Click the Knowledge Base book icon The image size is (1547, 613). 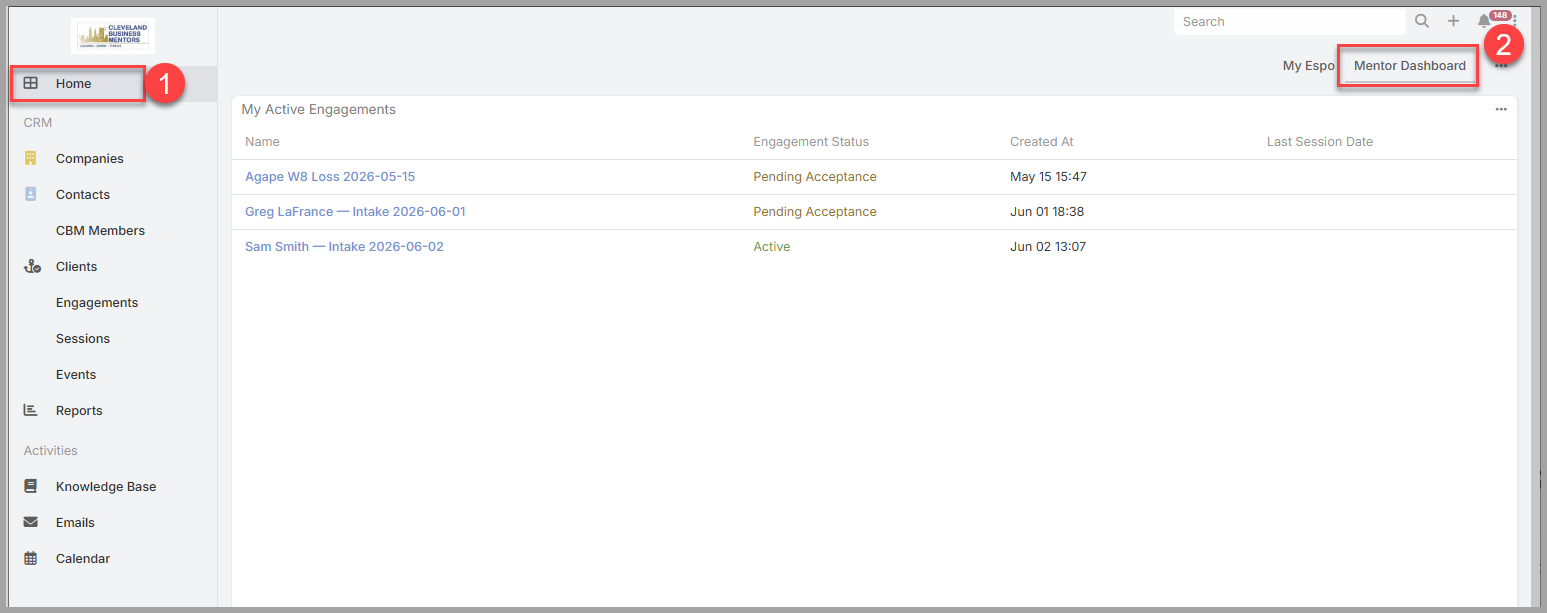[x=31, y=487]
